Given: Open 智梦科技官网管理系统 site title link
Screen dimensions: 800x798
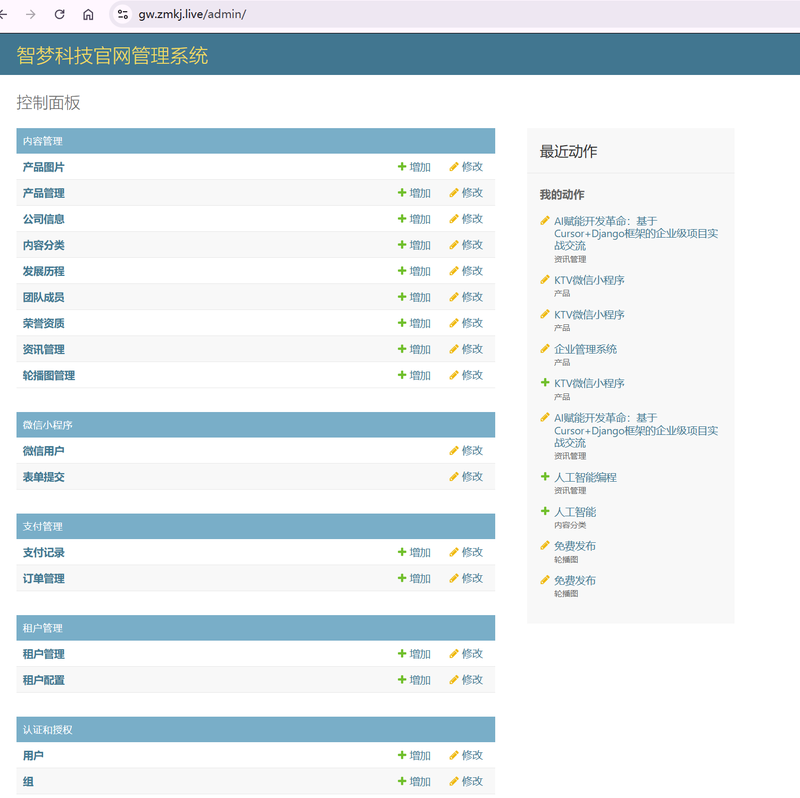Looking at the screenshot, I should (112, 55).
